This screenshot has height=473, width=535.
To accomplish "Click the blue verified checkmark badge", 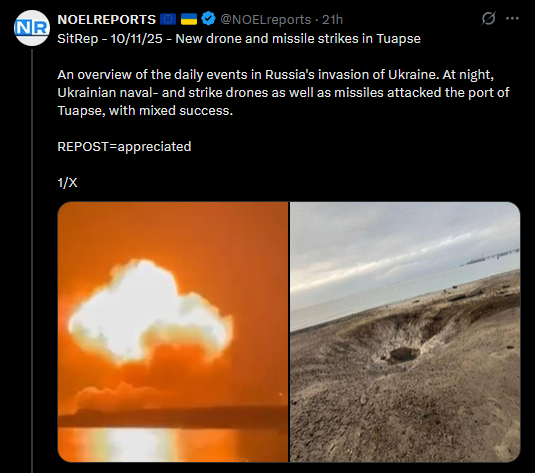I will (208, 19).
